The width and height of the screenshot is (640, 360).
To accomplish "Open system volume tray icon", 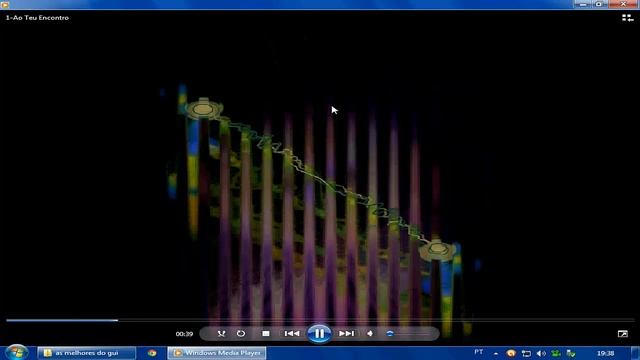I will pos(541,353).
